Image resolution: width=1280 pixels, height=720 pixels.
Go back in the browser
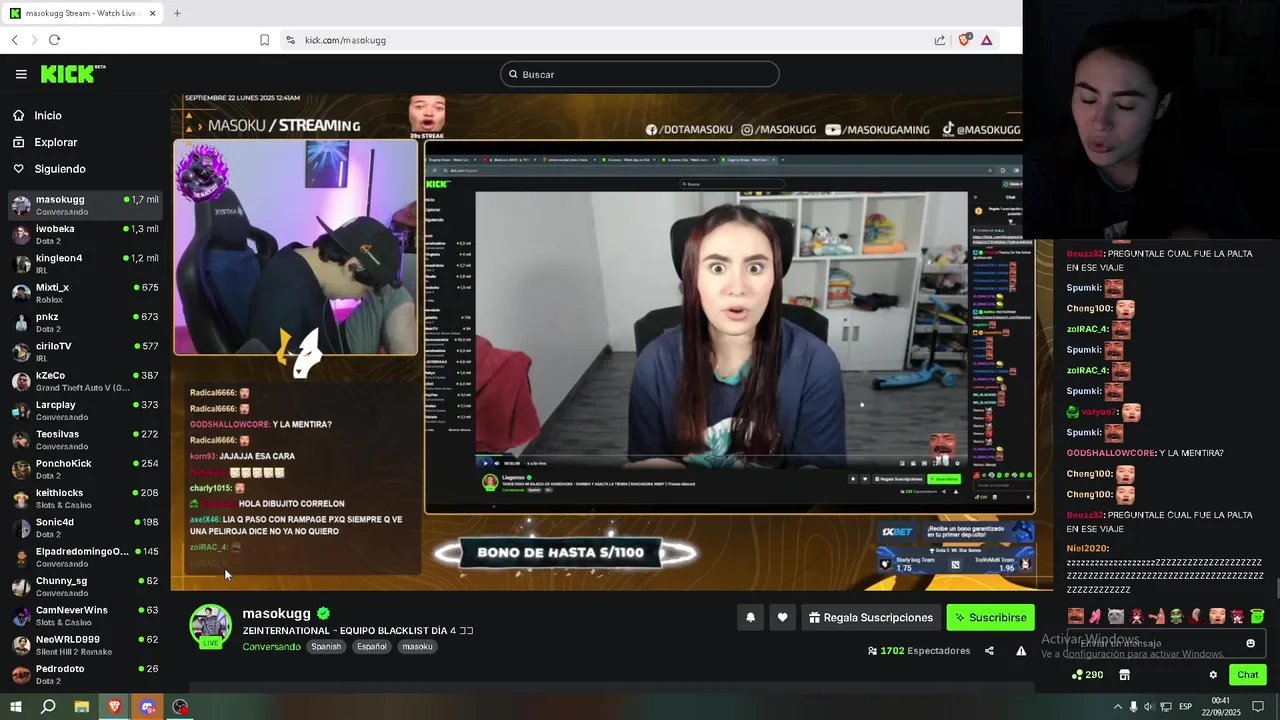15,40
